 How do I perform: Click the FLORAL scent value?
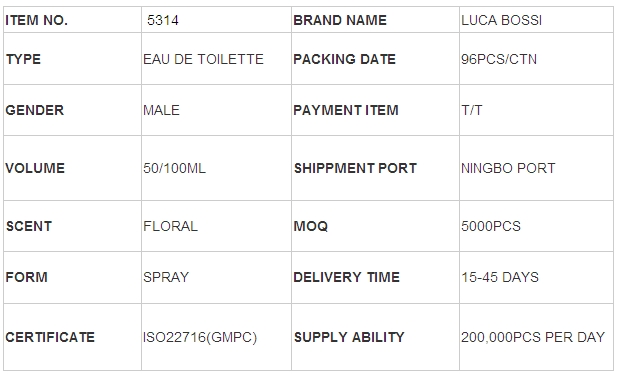[170, 226]
